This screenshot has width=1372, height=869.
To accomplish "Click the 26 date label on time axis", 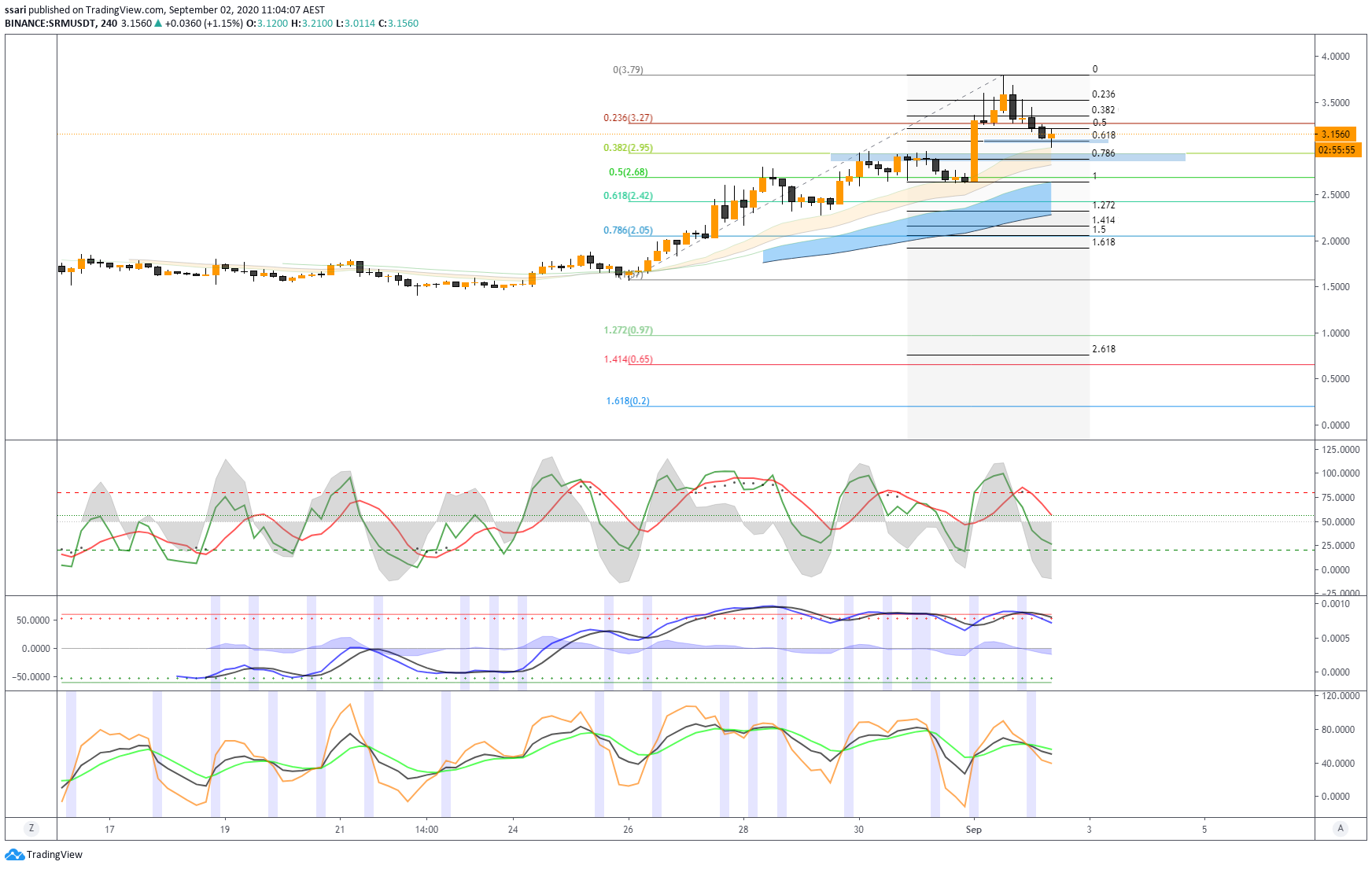I will point(628,829).
